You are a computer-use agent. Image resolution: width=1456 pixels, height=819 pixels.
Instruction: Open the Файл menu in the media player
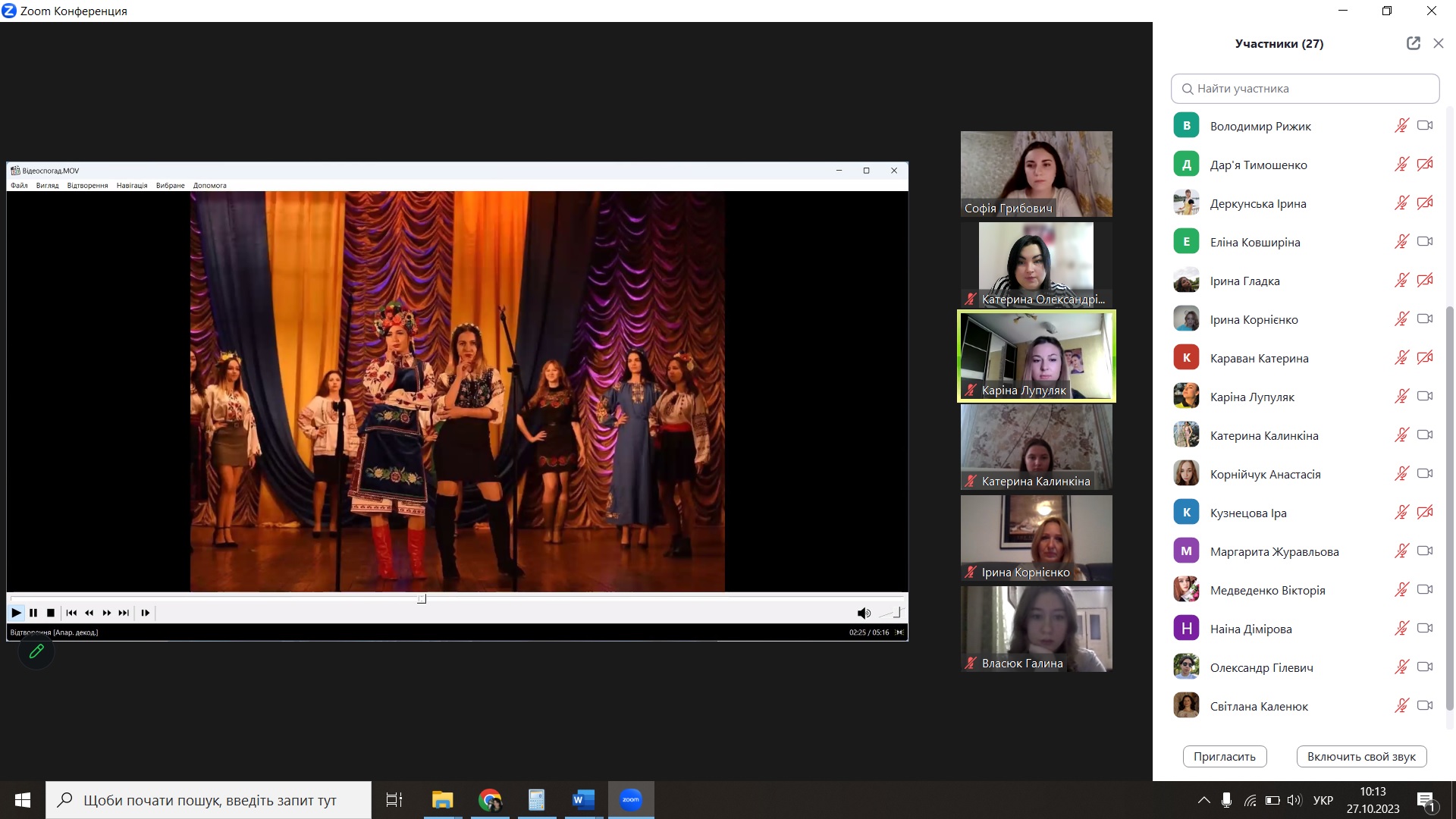19,185
